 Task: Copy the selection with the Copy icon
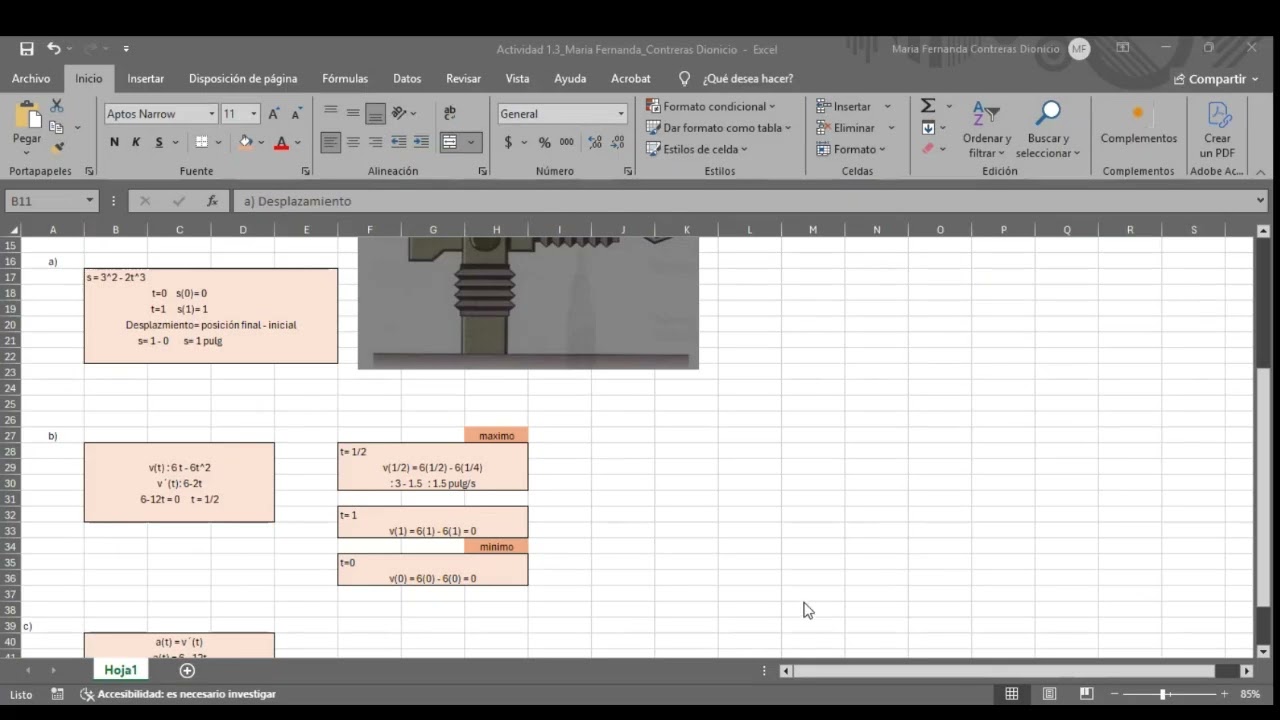click(x=57, y=127)
